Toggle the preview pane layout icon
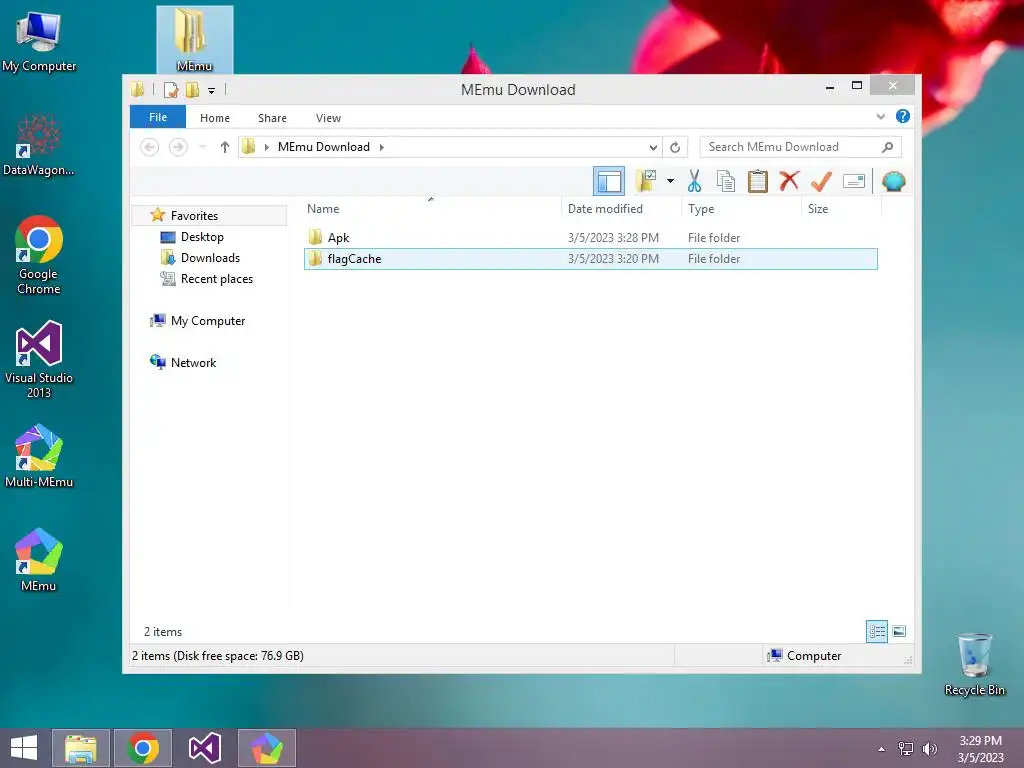1024x768 pixels. click(x=609, y=181)
